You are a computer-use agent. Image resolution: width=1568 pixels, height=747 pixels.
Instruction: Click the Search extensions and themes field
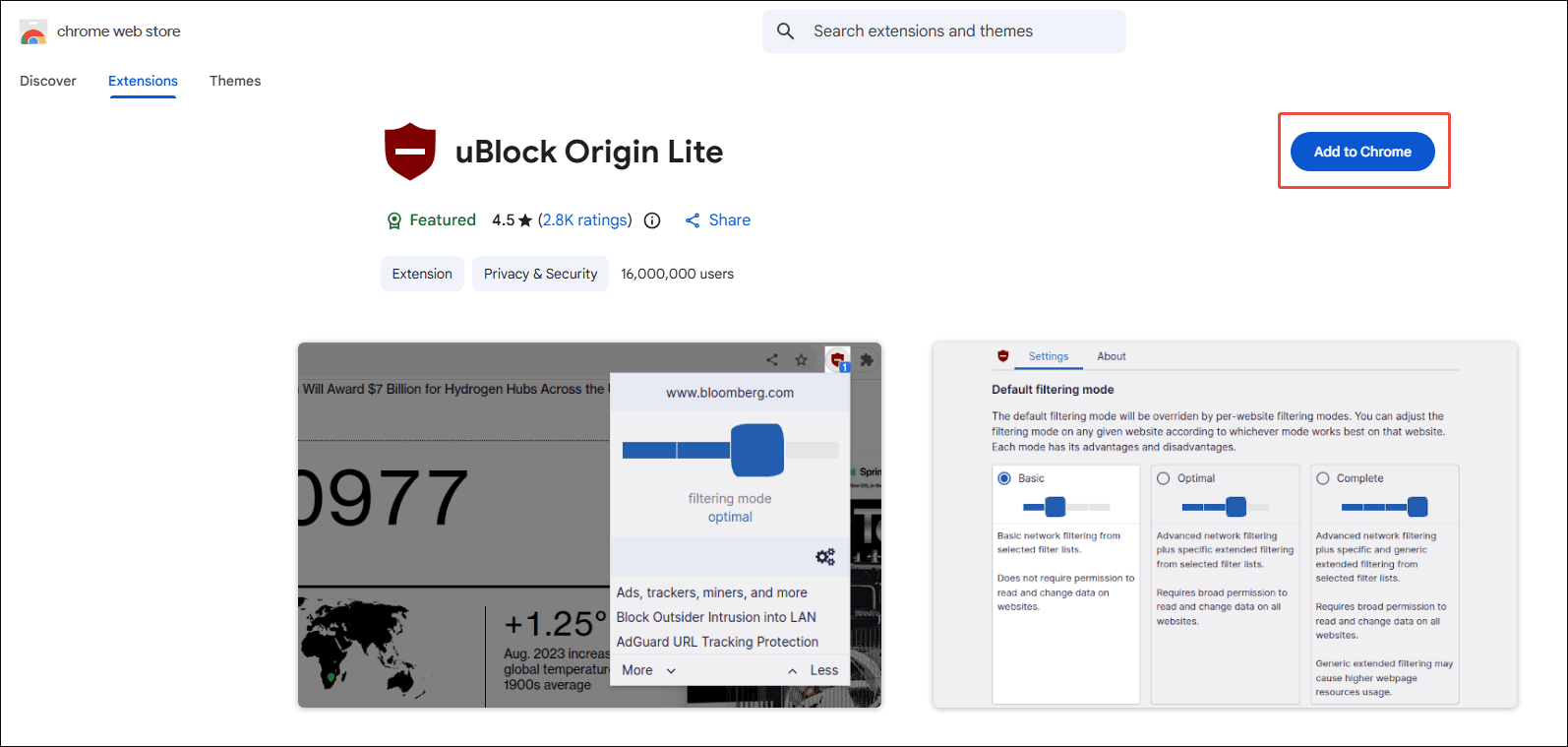pos(944,31)
